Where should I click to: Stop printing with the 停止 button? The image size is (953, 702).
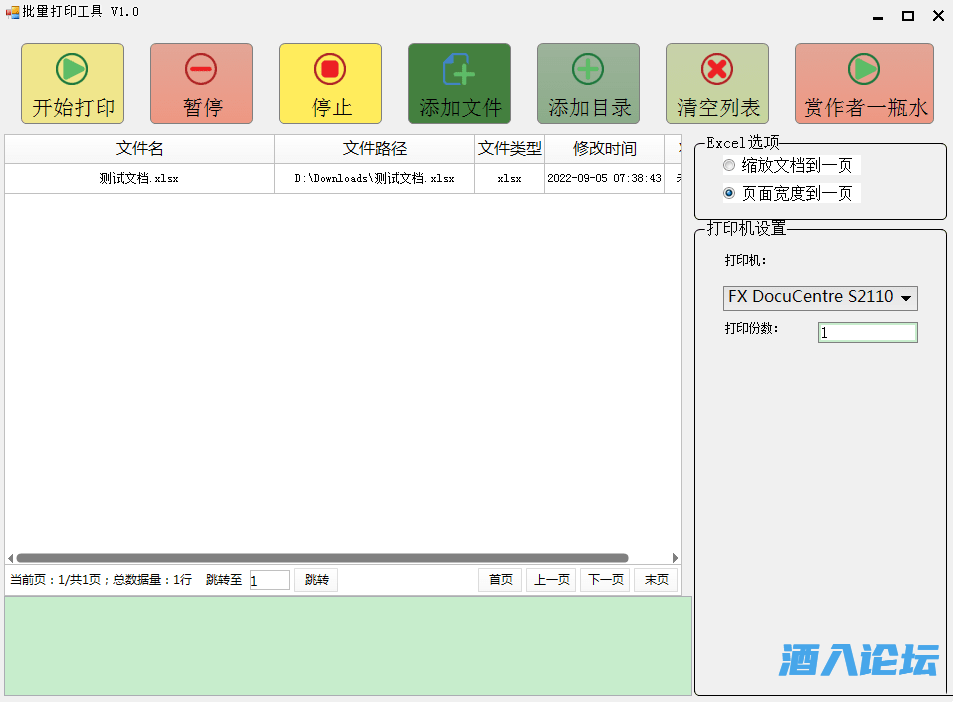[x=330, y=84]
